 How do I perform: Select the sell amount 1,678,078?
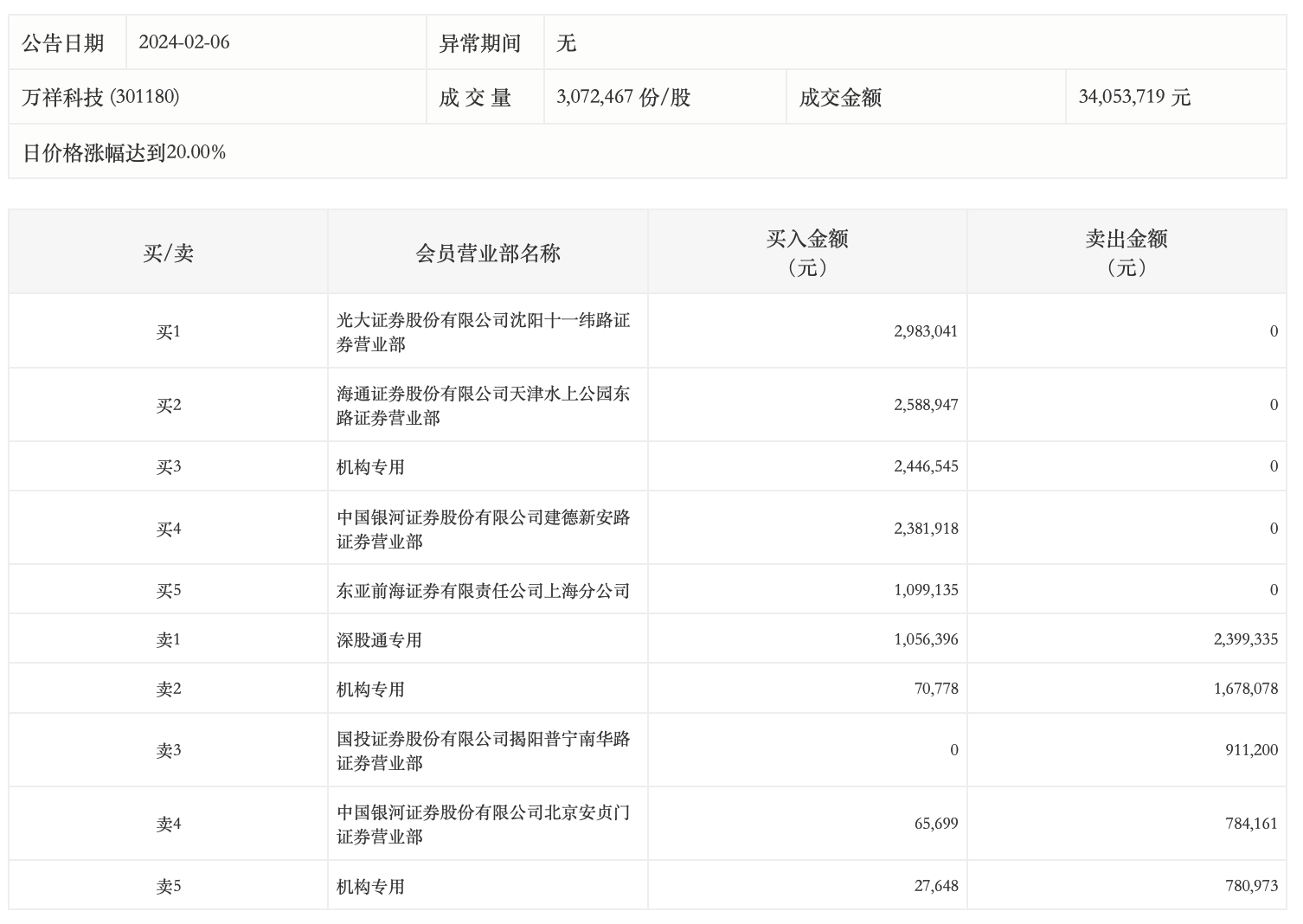[1245, 690]
